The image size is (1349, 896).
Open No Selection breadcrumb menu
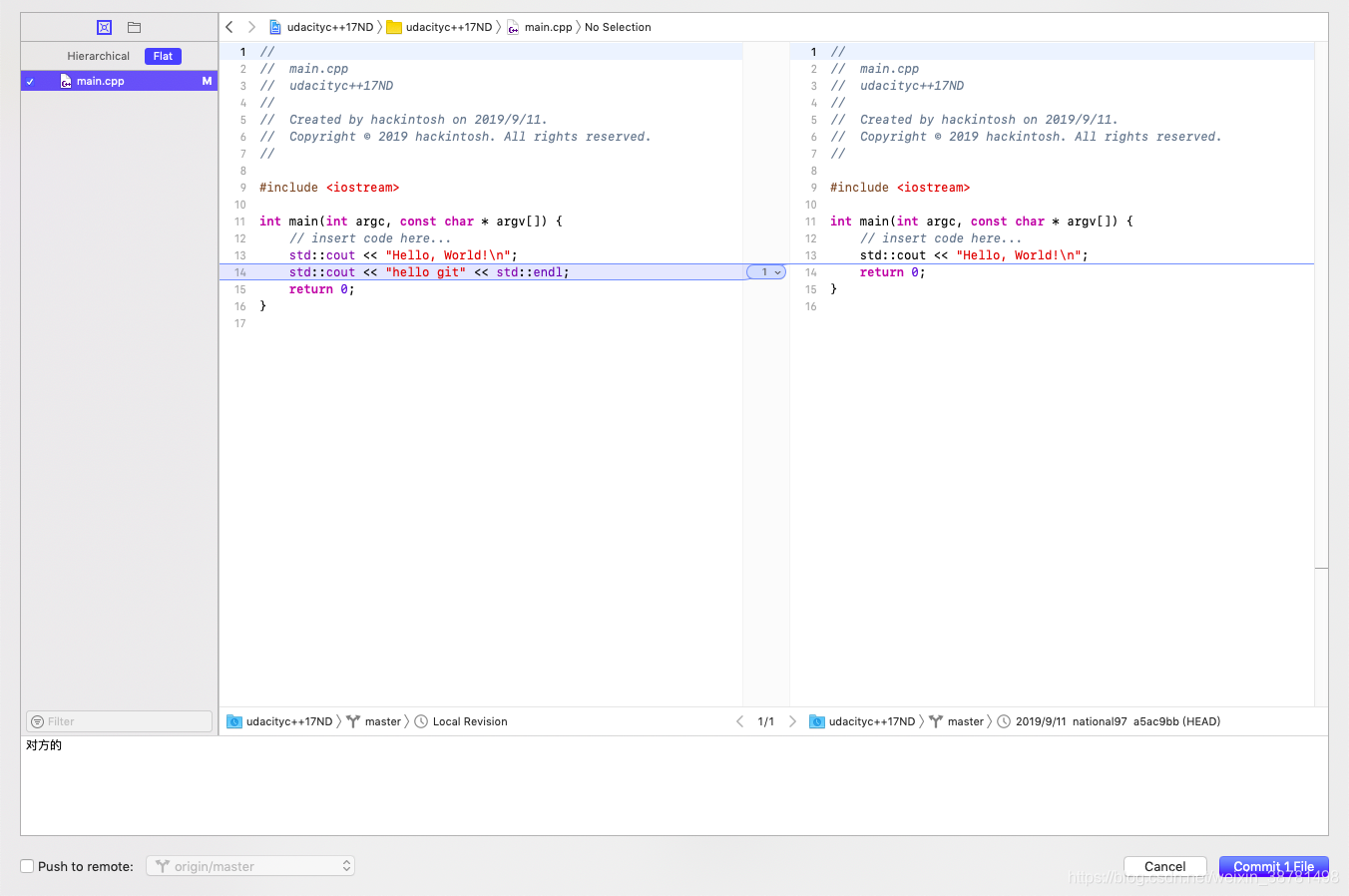pos(618,27)
